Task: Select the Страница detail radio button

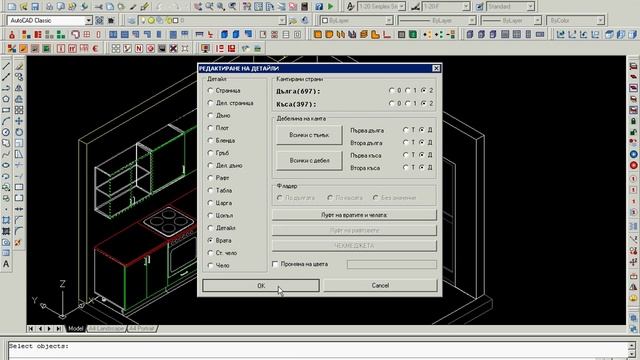Action: click(x=210, y=90)
